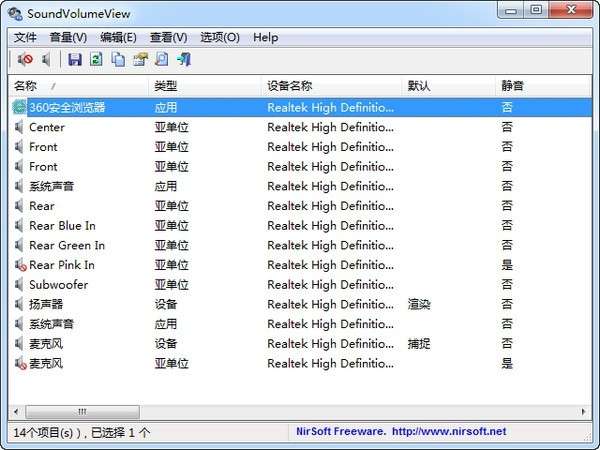Click status bar item count text

click(x=82, y=433)
